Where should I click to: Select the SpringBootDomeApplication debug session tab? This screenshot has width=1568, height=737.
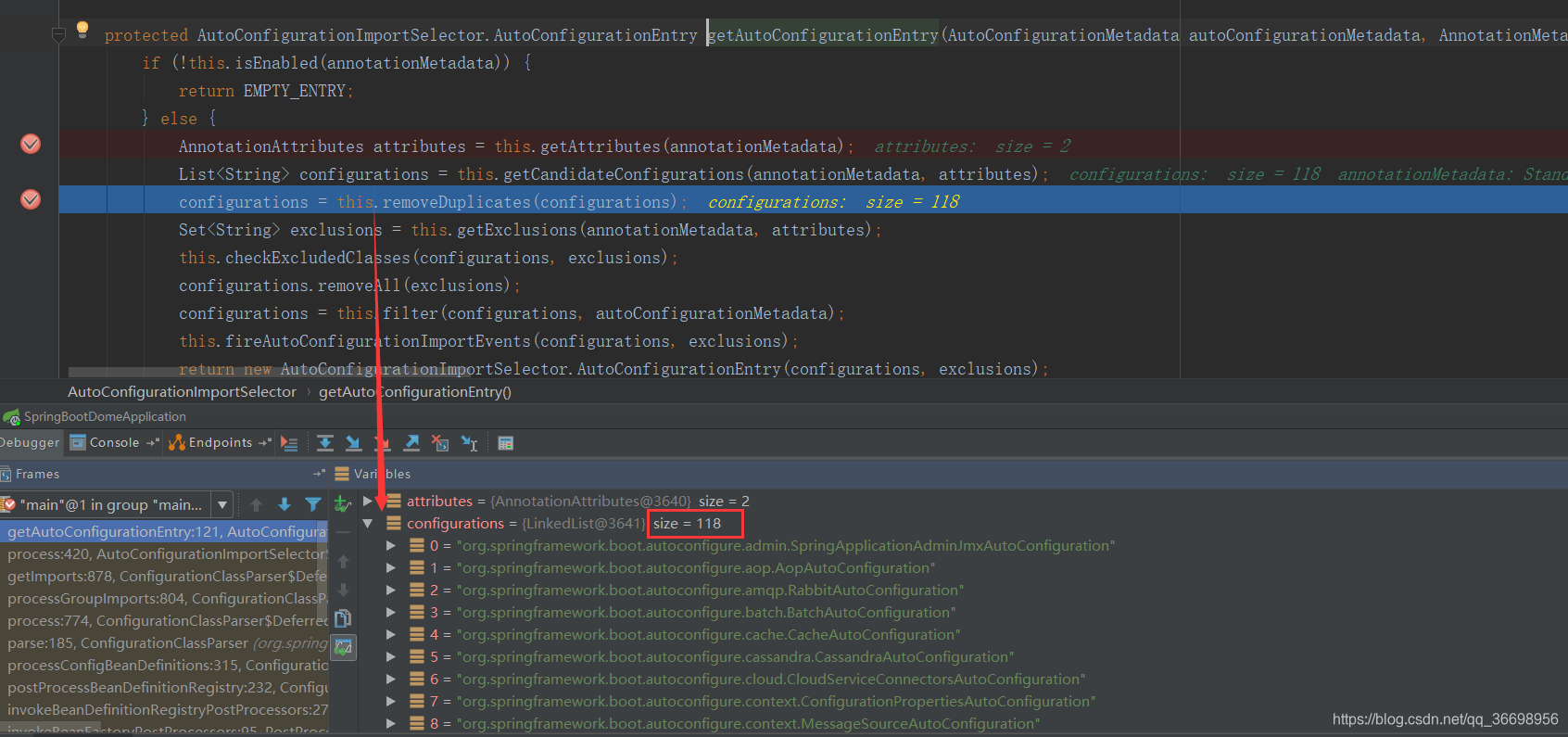pyautogui.click(x=95, y=417)
